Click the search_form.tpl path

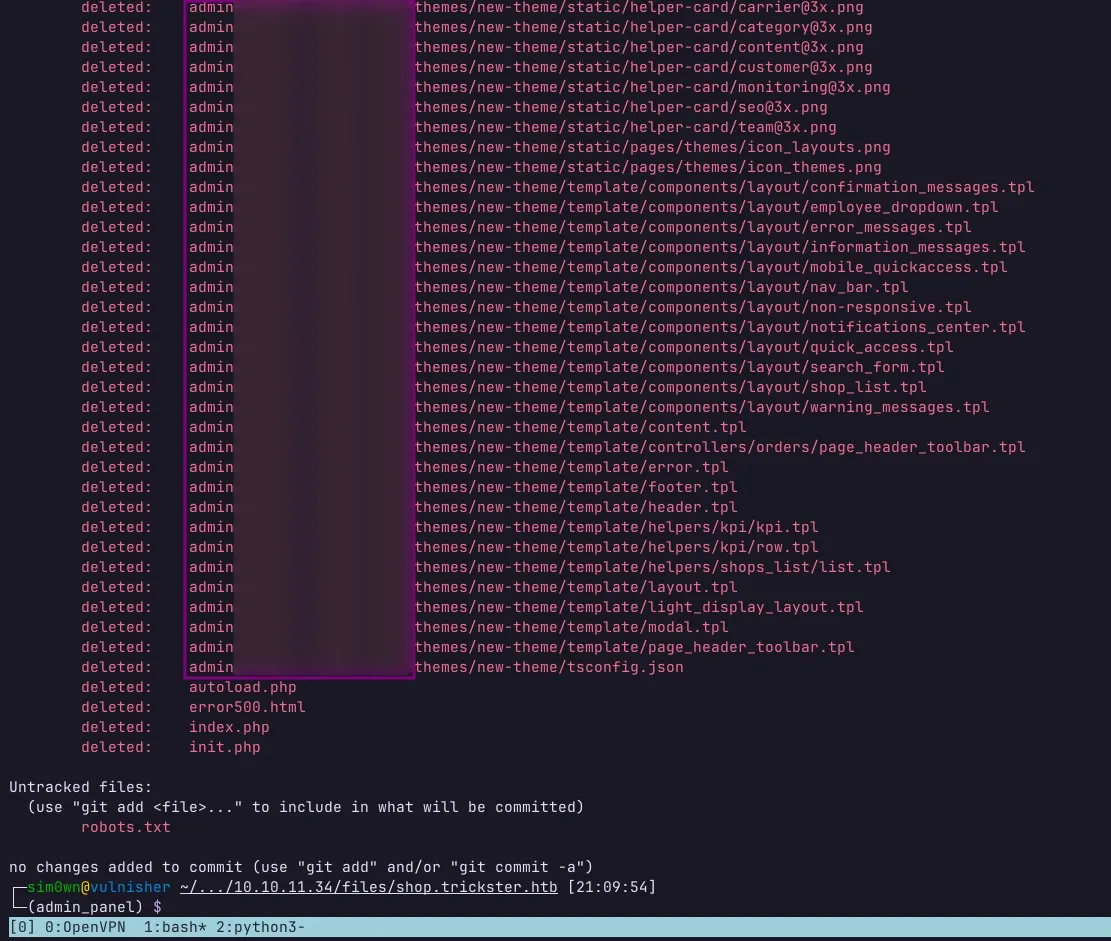point(679,367)
